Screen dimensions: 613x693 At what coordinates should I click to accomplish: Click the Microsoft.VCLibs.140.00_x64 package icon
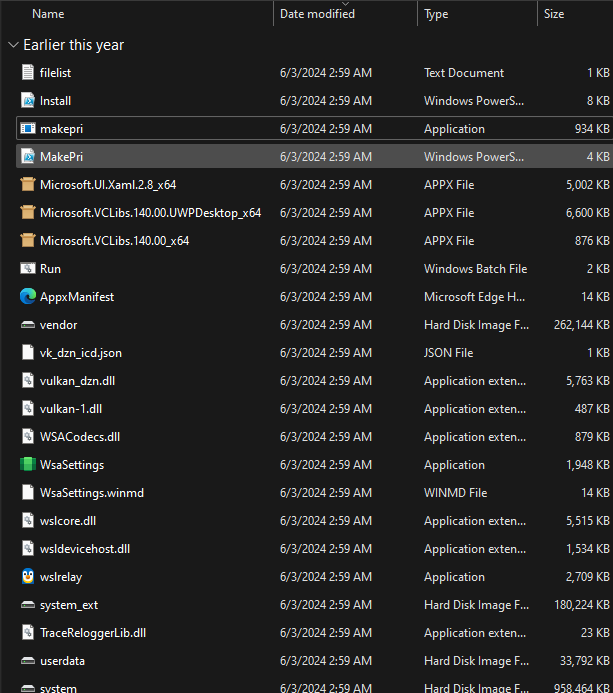(27, 240)
